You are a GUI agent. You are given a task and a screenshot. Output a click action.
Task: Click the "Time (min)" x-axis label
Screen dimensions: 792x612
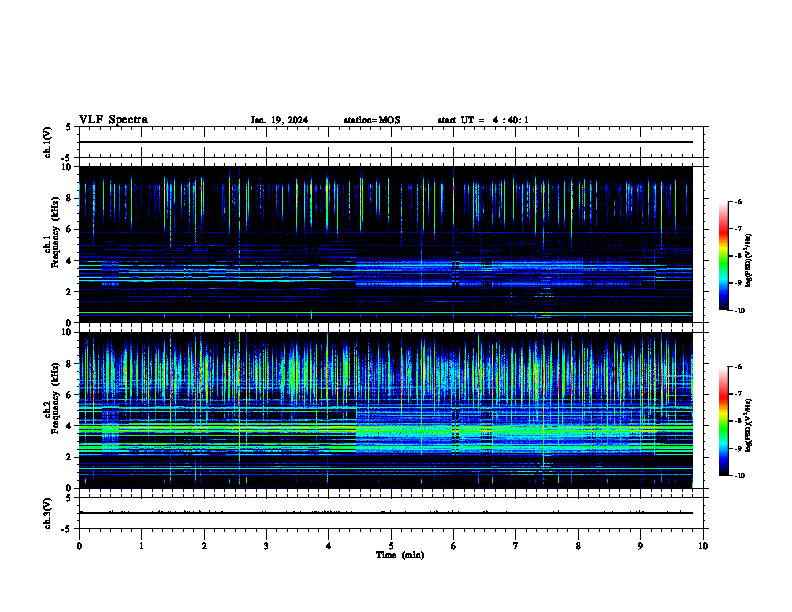[x=400, y=555]
